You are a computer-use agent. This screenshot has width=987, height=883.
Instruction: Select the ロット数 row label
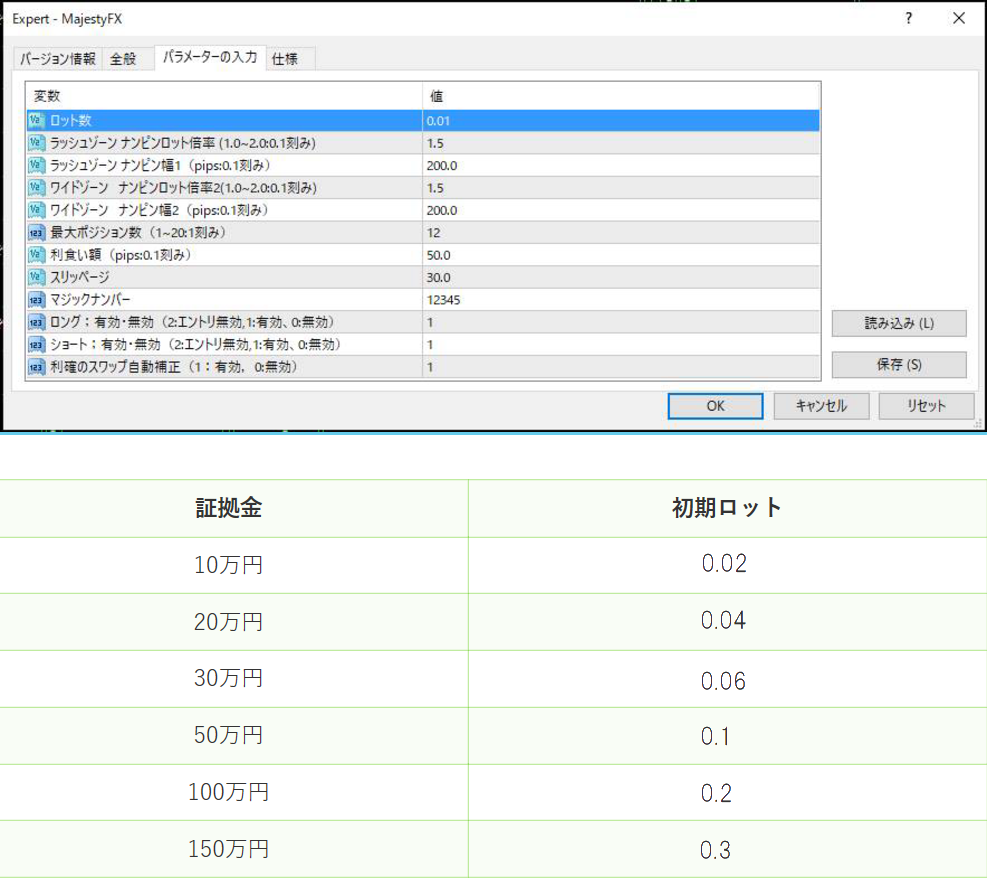point(70,120)
